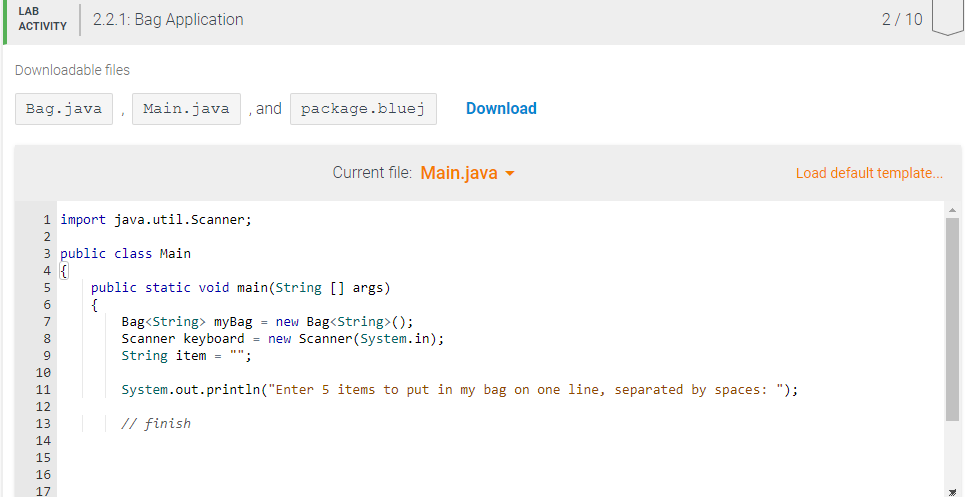Click the Scanner keyboard declaration line
Image resolution: width=965 pixels, height=497 pixels.
282,338
